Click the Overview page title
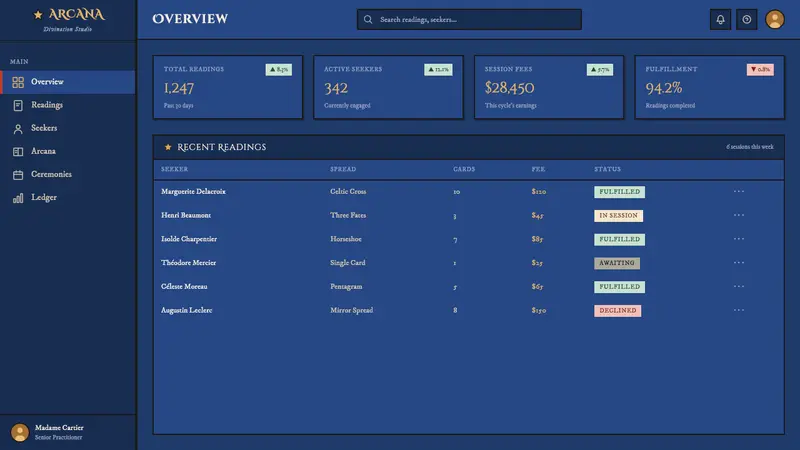The width and height of the screenshot is (800, 450). pyautogui.click(x=190, y=19)
